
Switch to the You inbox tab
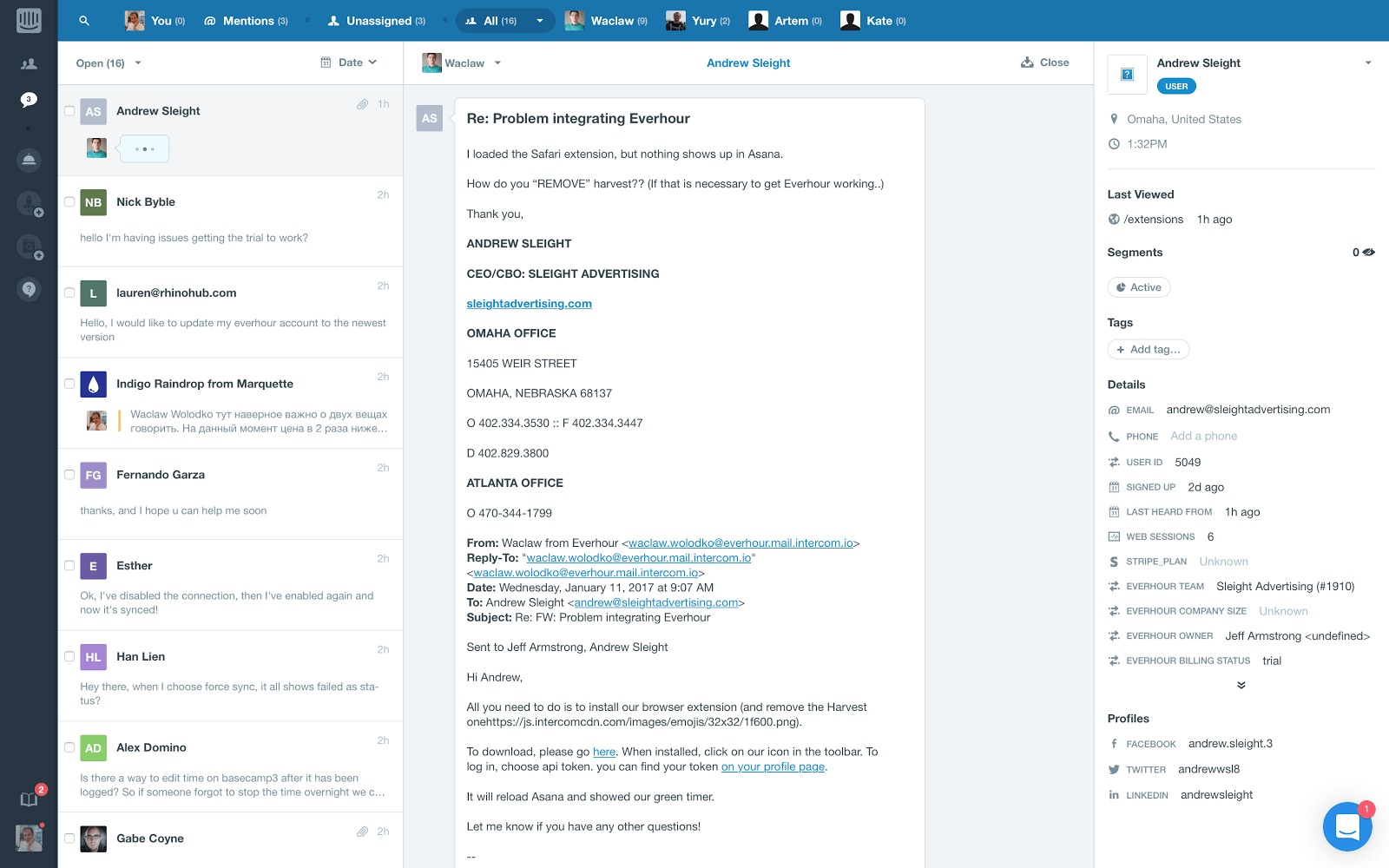(155, 21)
